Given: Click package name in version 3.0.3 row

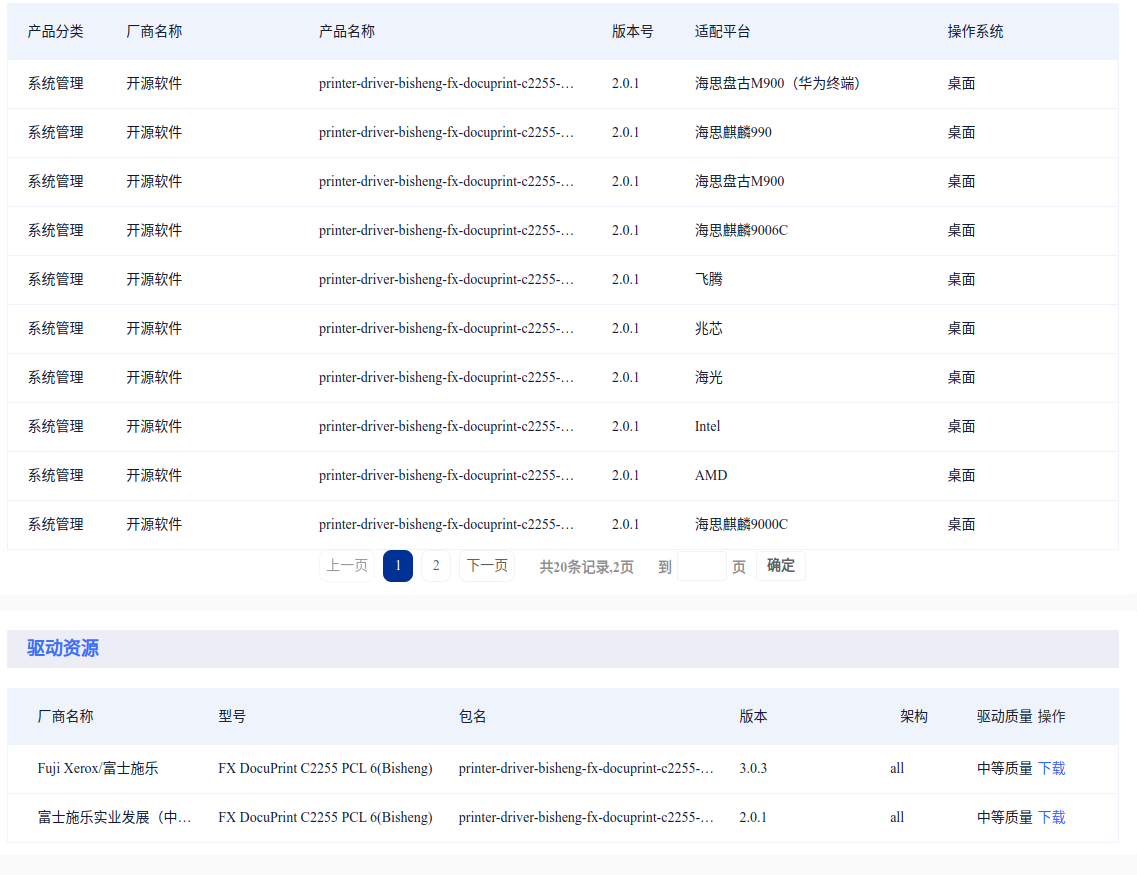Looking at the screenshot, I should pyautogui.click(x=586, y=768).
